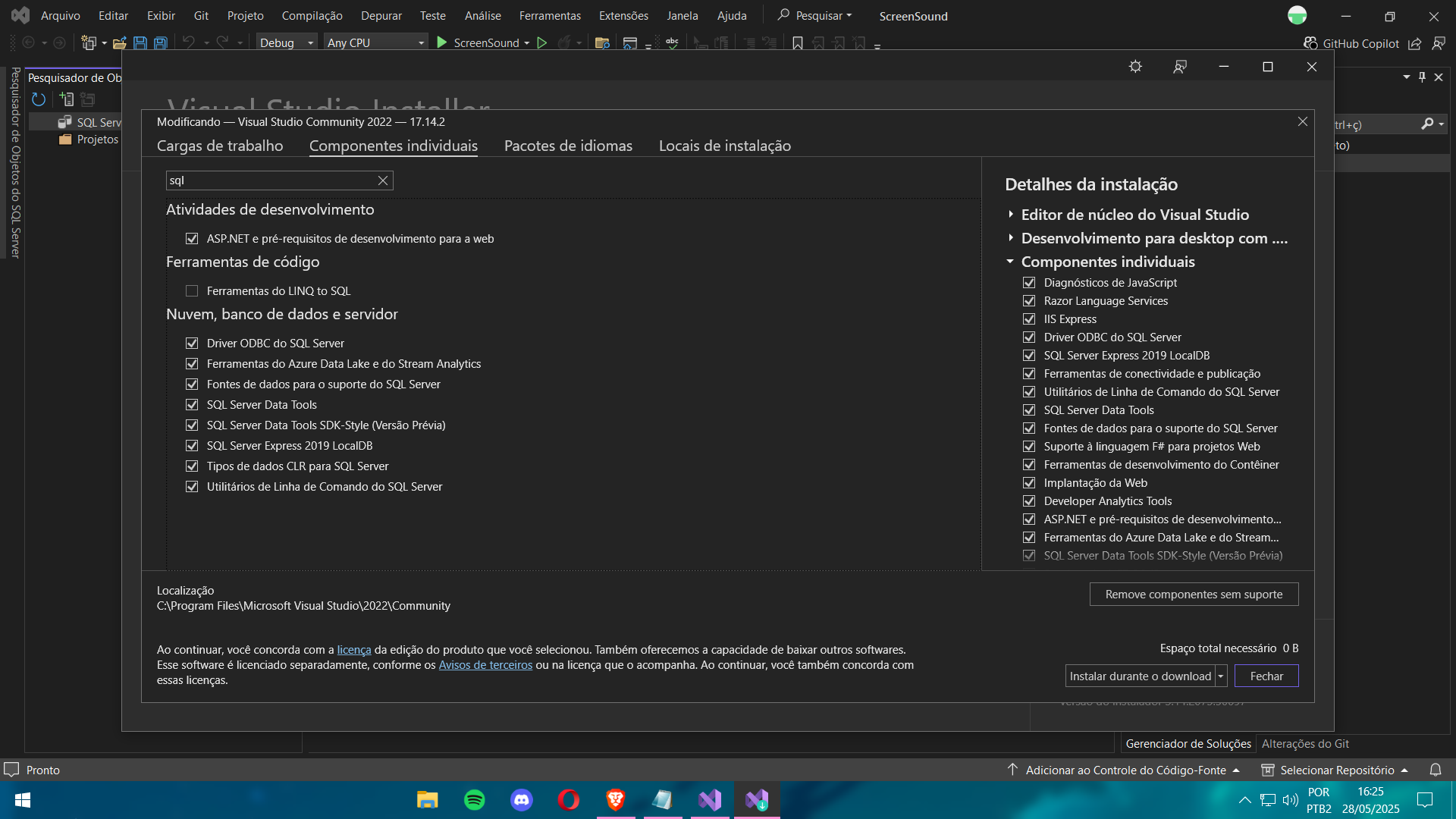The image size is (1456, 819).
Task: Start without debugging using outlined play icon
Action: [542, 43]
